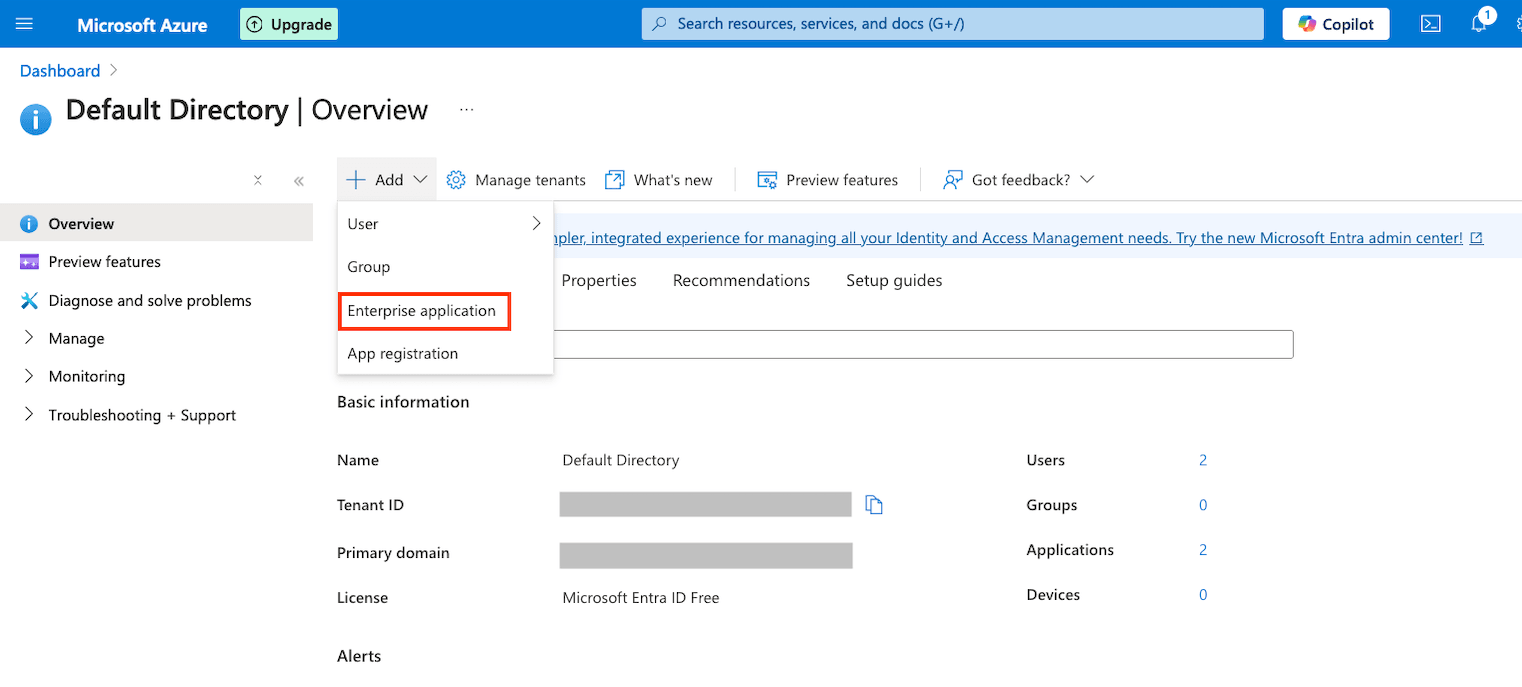Click sidebar Preview features purple icon
This screenshot has width=1522, height=687.
[x=29, y=262]
